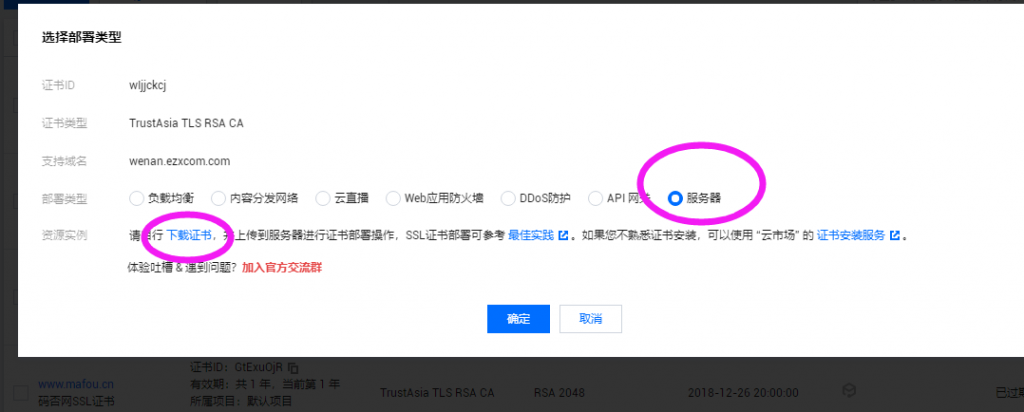Choose the API 网关 radio button
1024x412 pixels.
(x=597, y=198)
